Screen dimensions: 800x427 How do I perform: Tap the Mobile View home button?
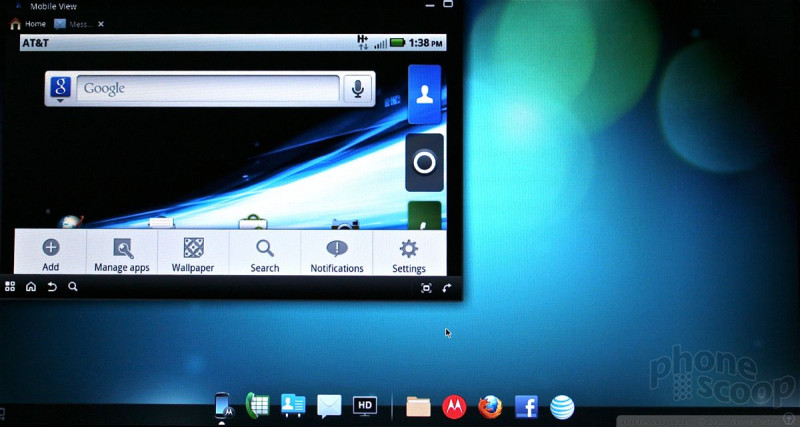pyautogui.click(x=31, y=287)
